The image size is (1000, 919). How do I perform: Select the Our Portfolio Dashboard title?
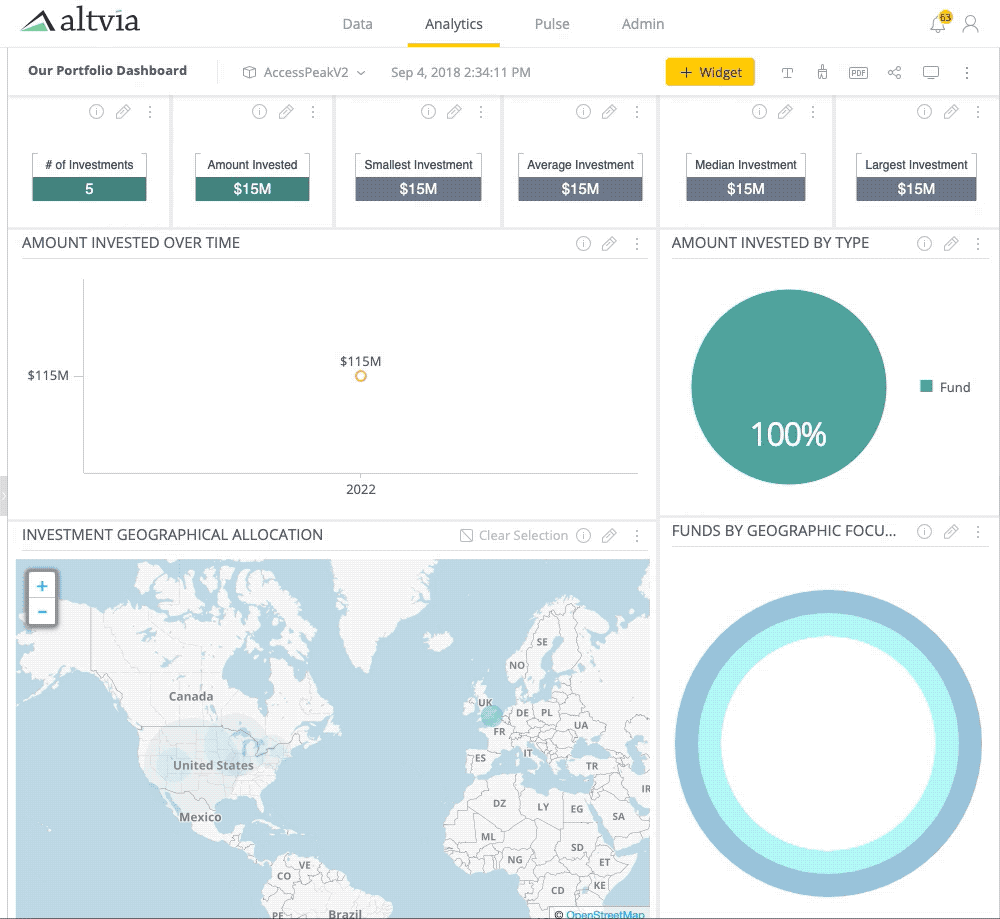(x=107, y=71)
